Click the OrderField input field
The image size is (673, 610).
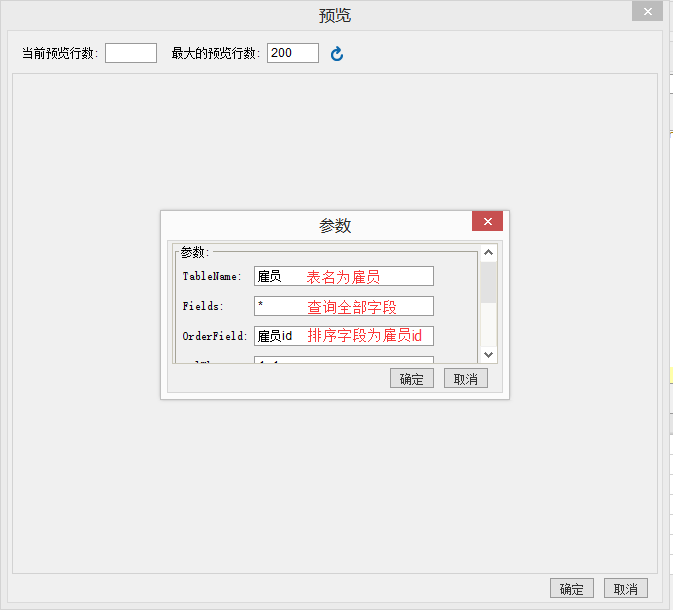click(x=344, y=336)
